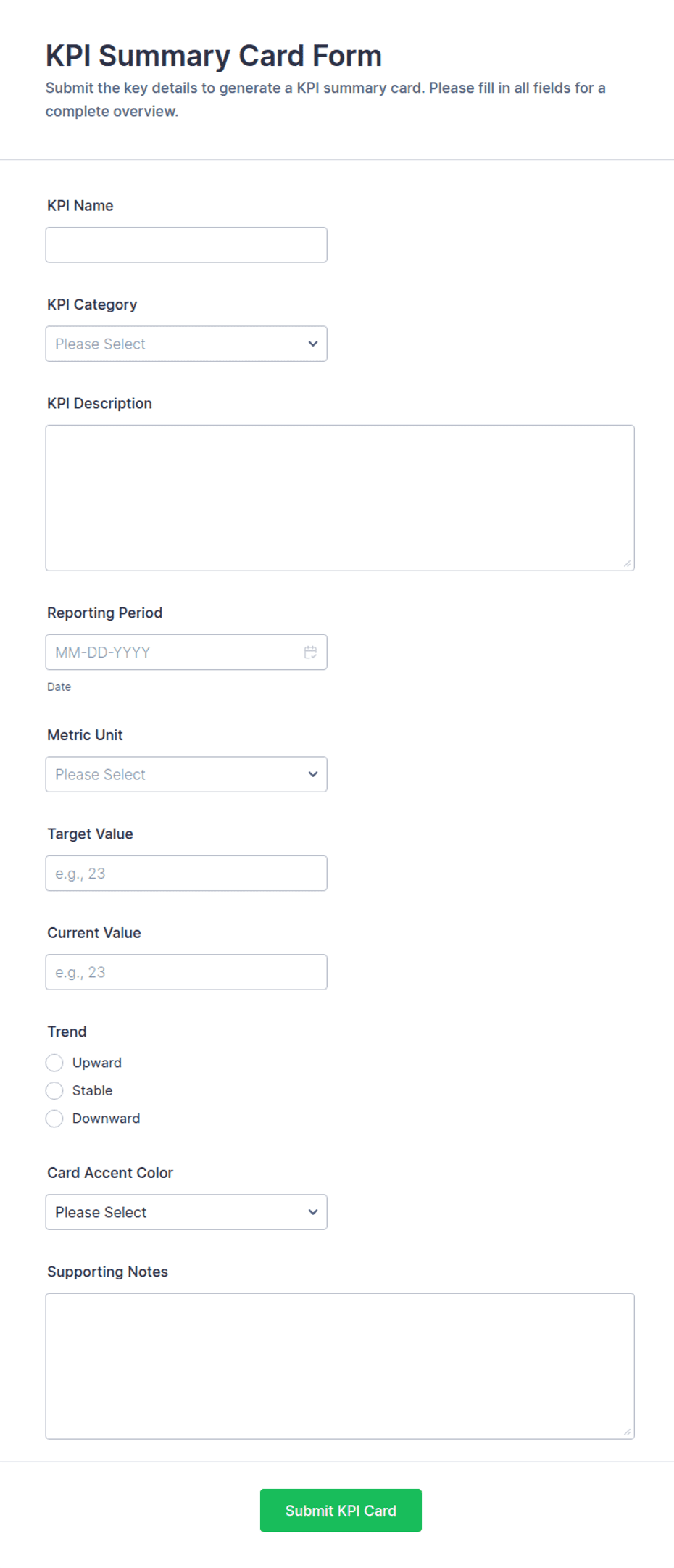Expand the Metric Unit select box
The image size is (674, 1568).
186,774
